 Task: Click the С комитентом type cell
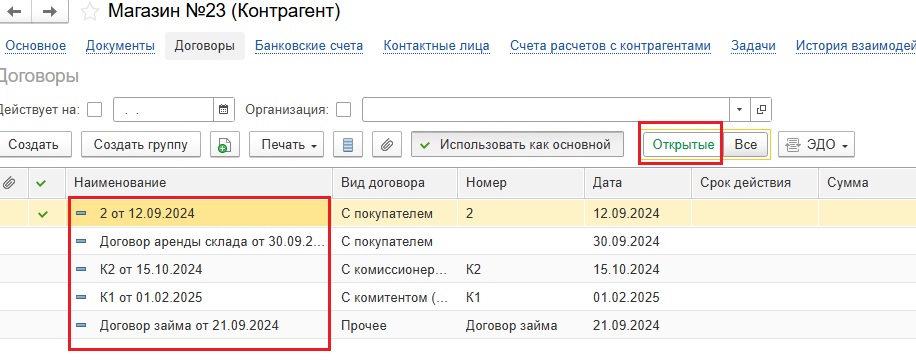pos(395,297)
